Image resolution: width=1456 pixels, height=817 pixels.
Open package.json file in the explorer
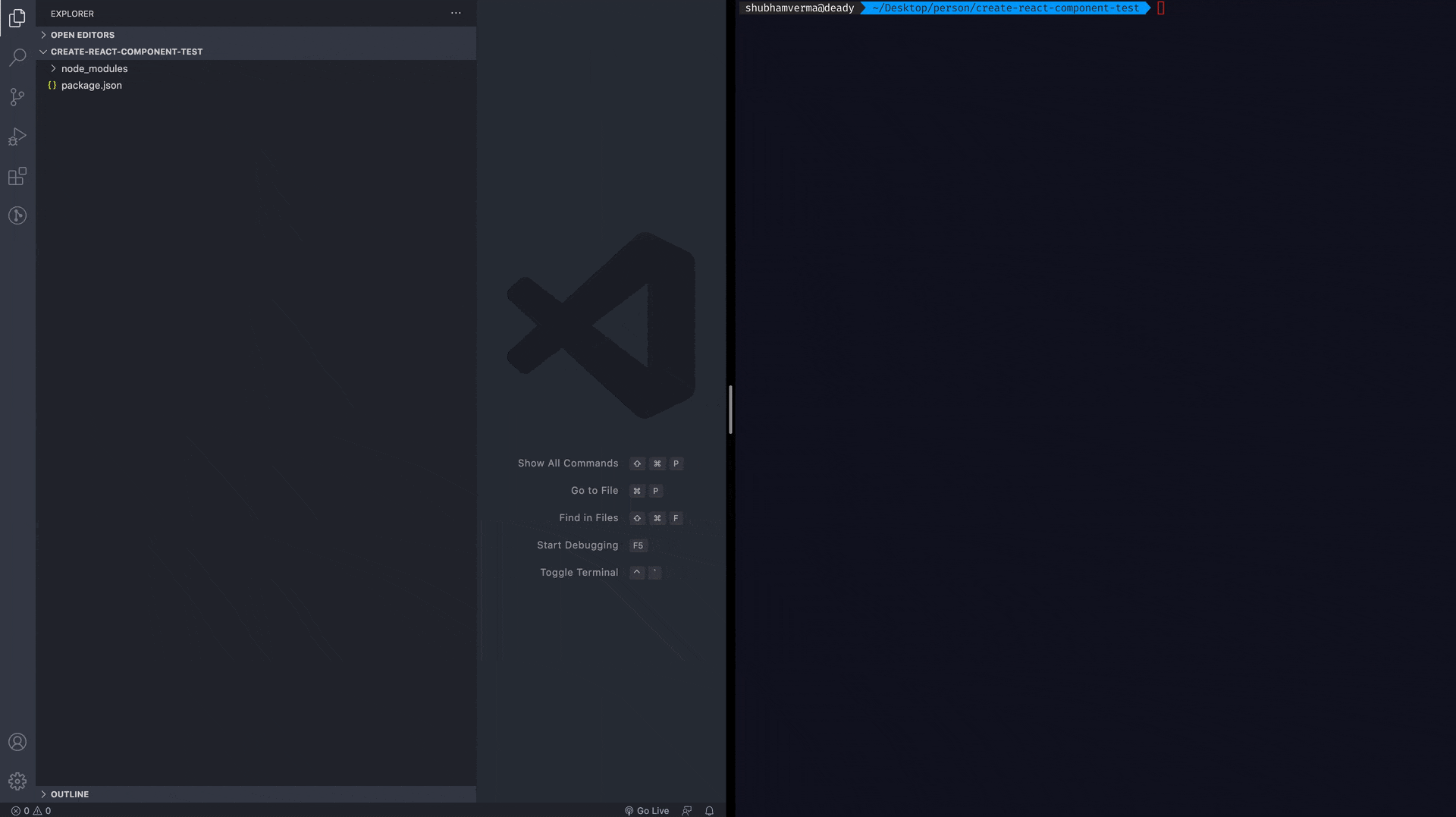point(256,85)
